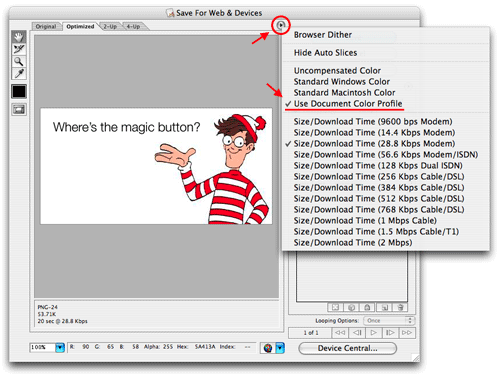Click the 20 sec @ 28.8 Kbps text

click(63, 321)
